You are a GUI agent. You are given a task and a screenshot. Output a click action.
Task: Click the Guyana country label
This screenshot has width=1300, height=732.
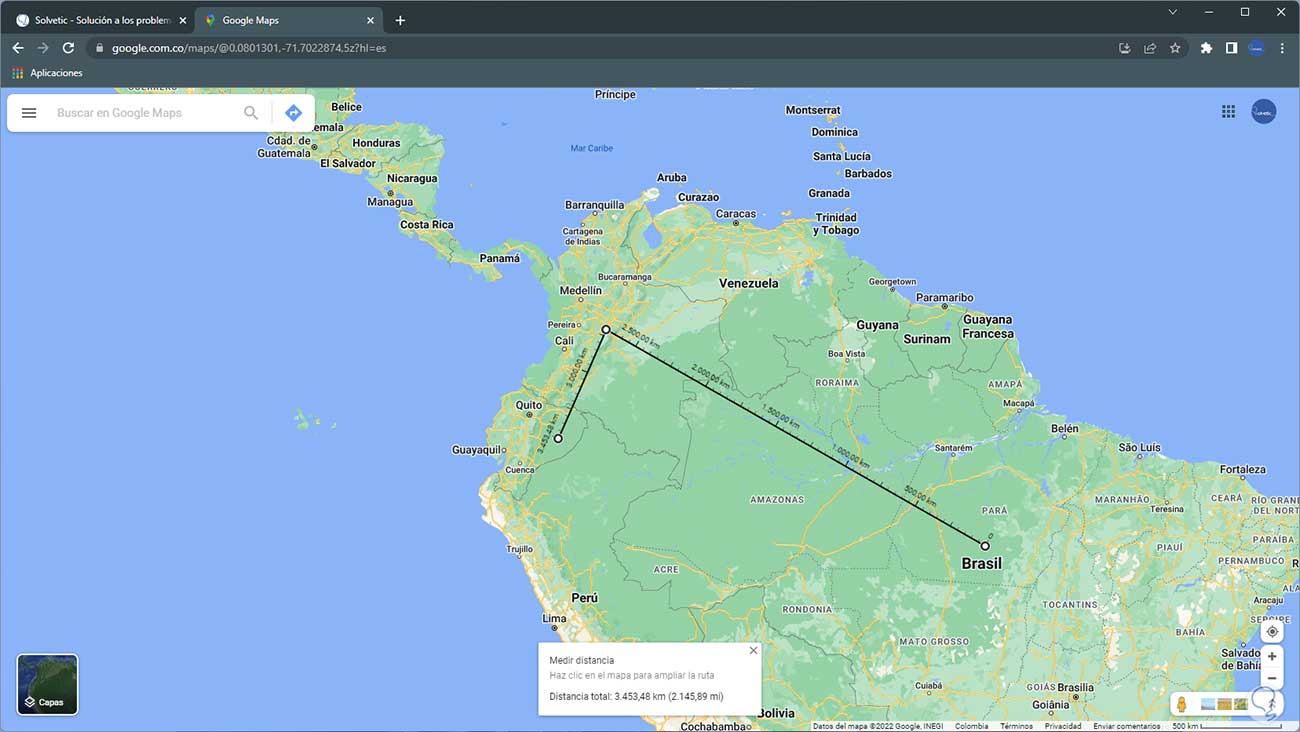point(877,325)
